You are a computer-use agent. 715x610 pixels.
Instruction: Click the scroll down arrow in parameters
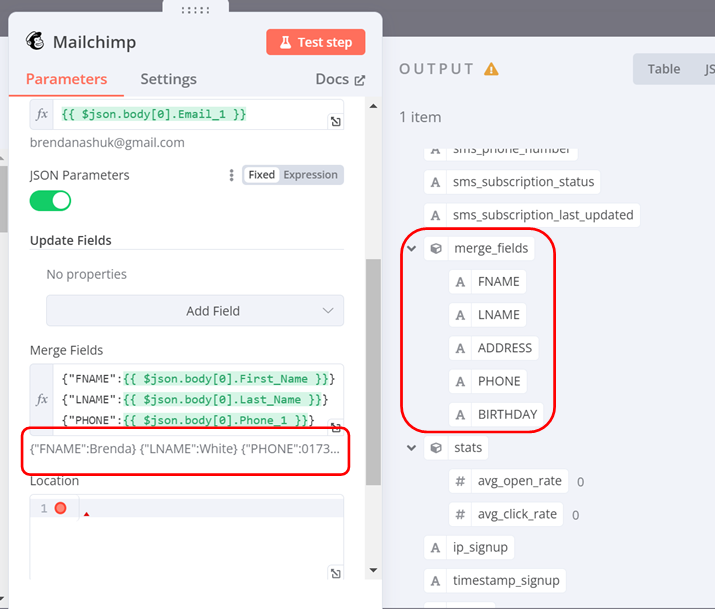pyautogui.click(x=373, y=570)
